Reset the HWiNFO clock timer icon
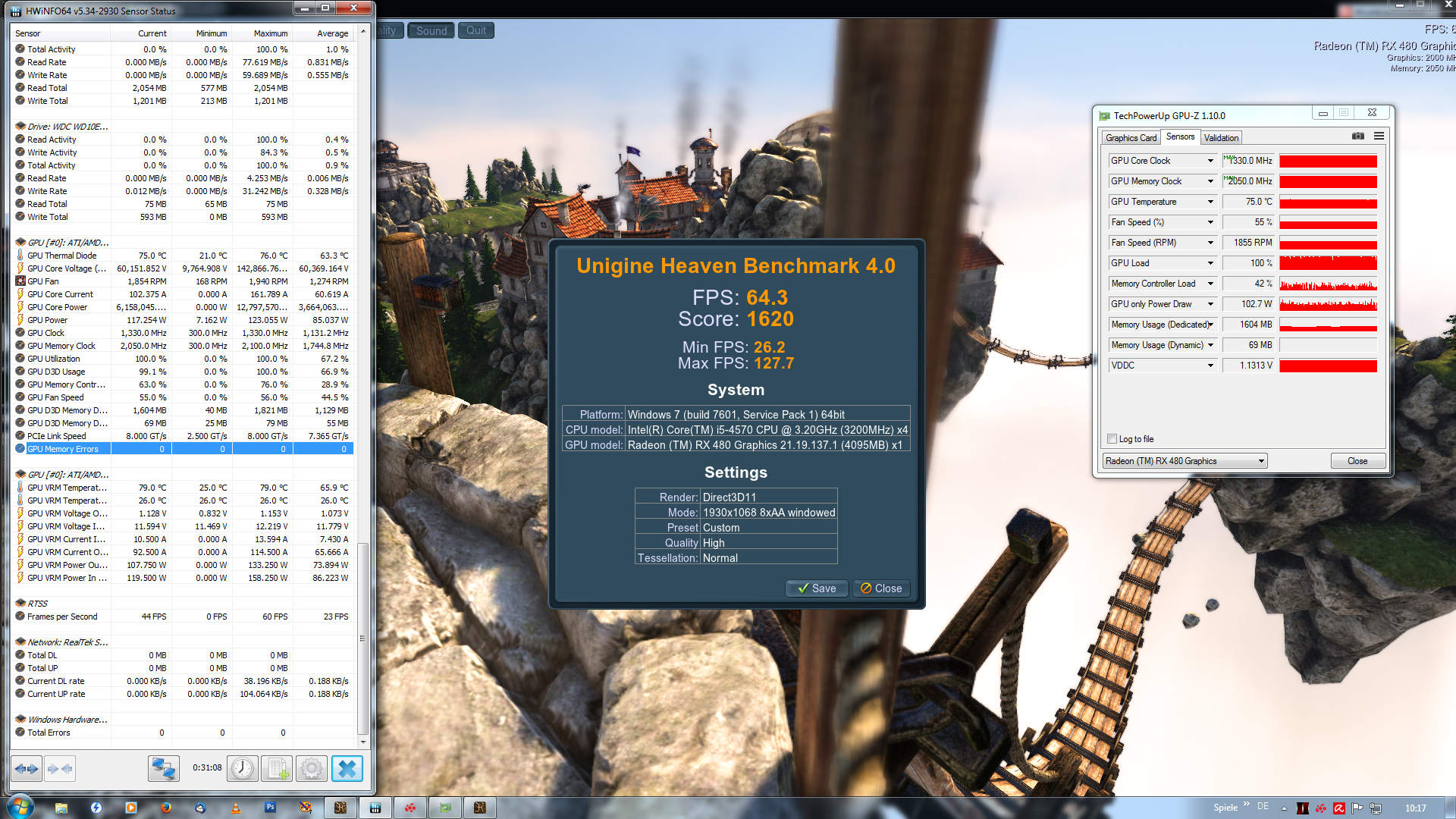This screenshot has width=1456, height=819. point(243,768)
